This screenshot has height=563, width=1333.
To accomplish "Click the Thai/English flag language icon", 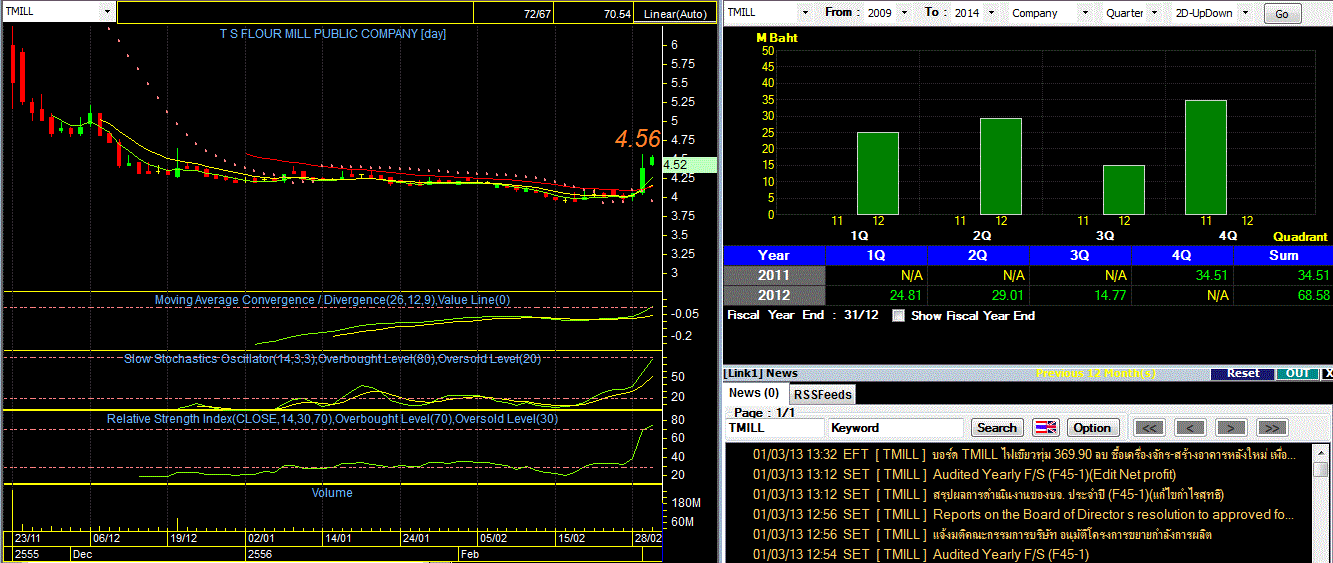I will [x=1045, y=427].
